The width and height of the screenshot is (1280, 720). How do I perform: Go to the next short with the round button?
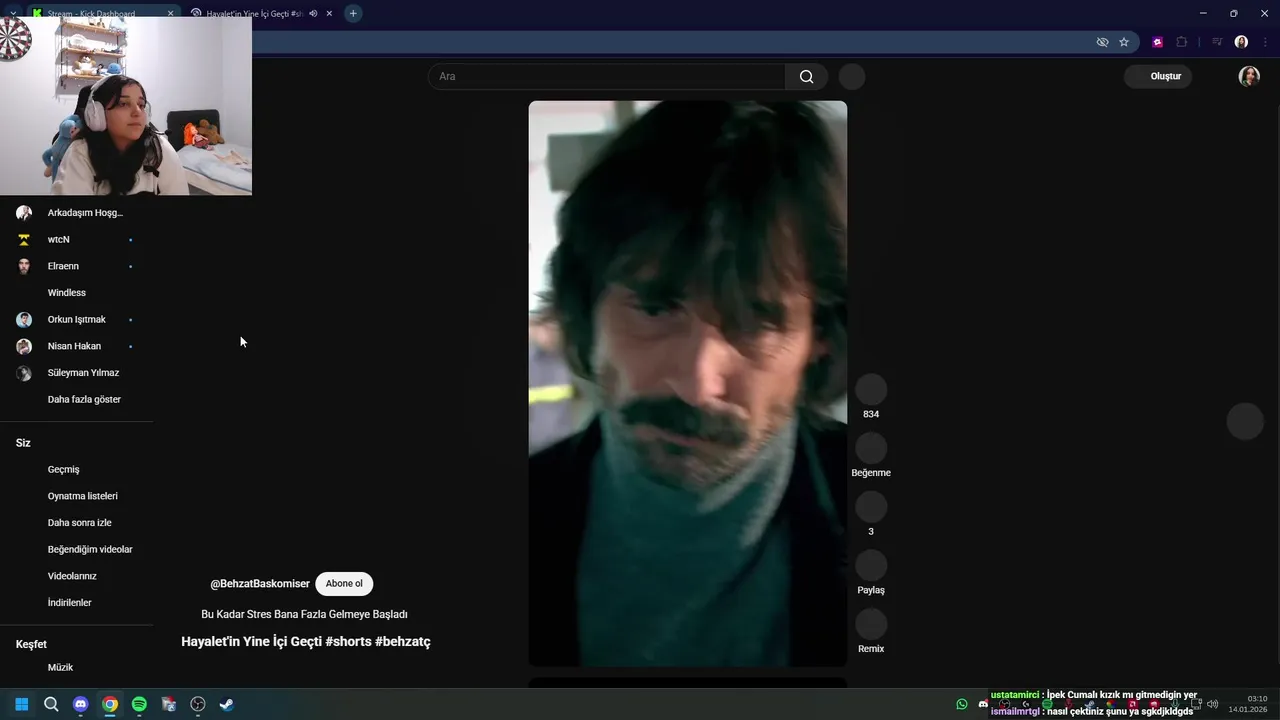[x=1245, y=421]
